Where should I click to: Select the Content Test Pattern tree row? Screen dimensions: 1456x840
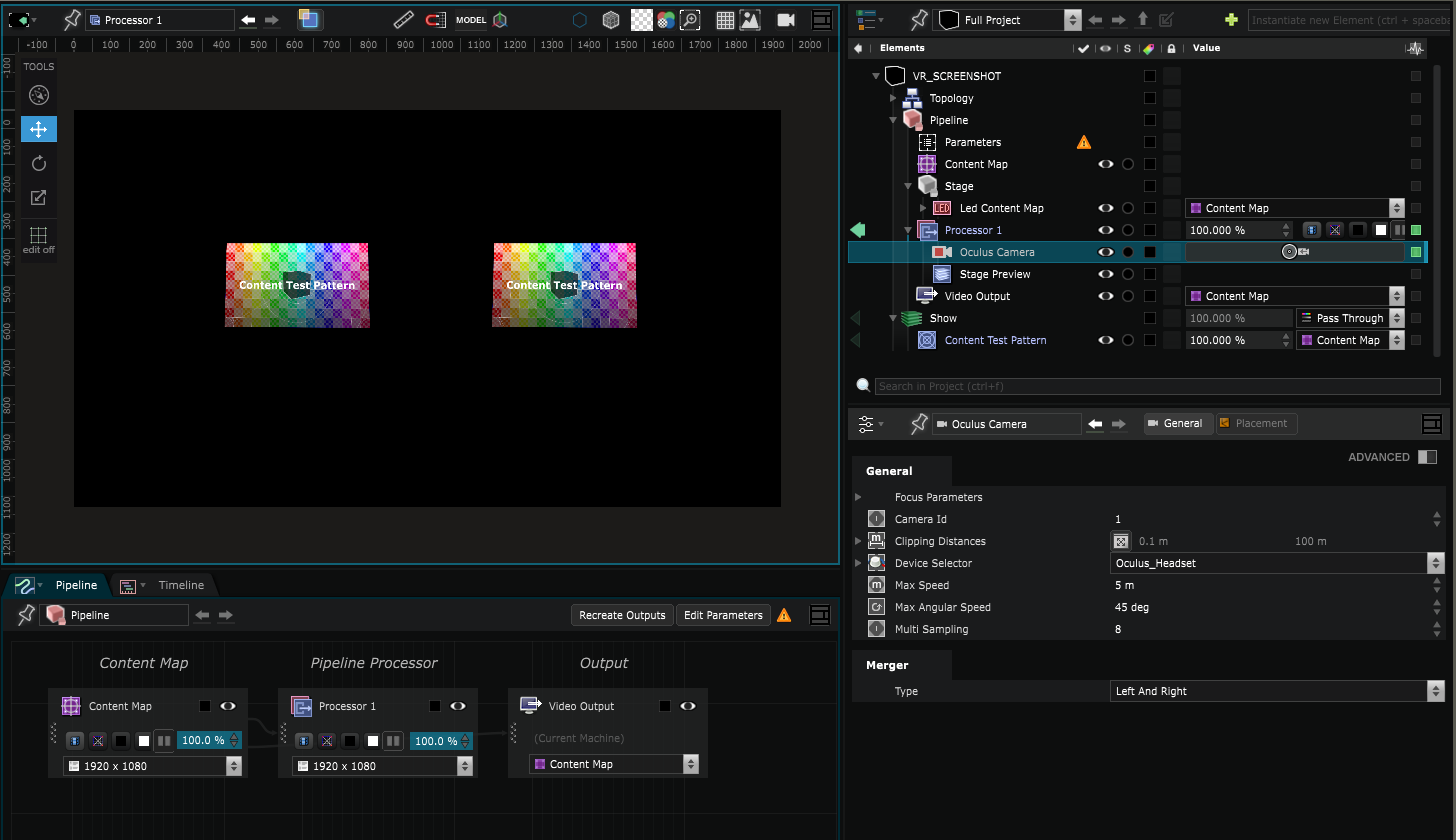(995, 340)
